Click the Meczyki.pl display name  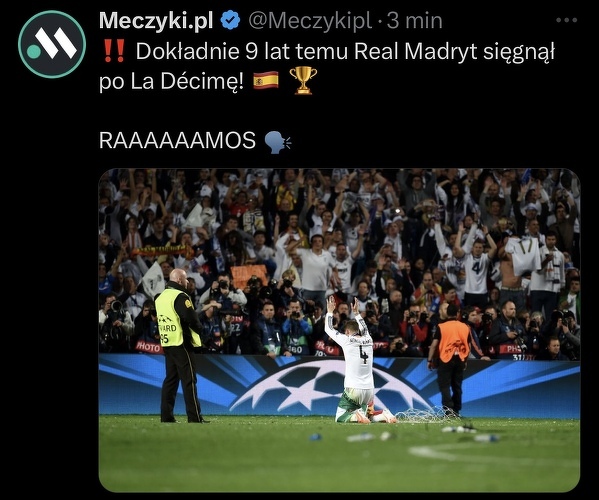click(x=156, y=21)
